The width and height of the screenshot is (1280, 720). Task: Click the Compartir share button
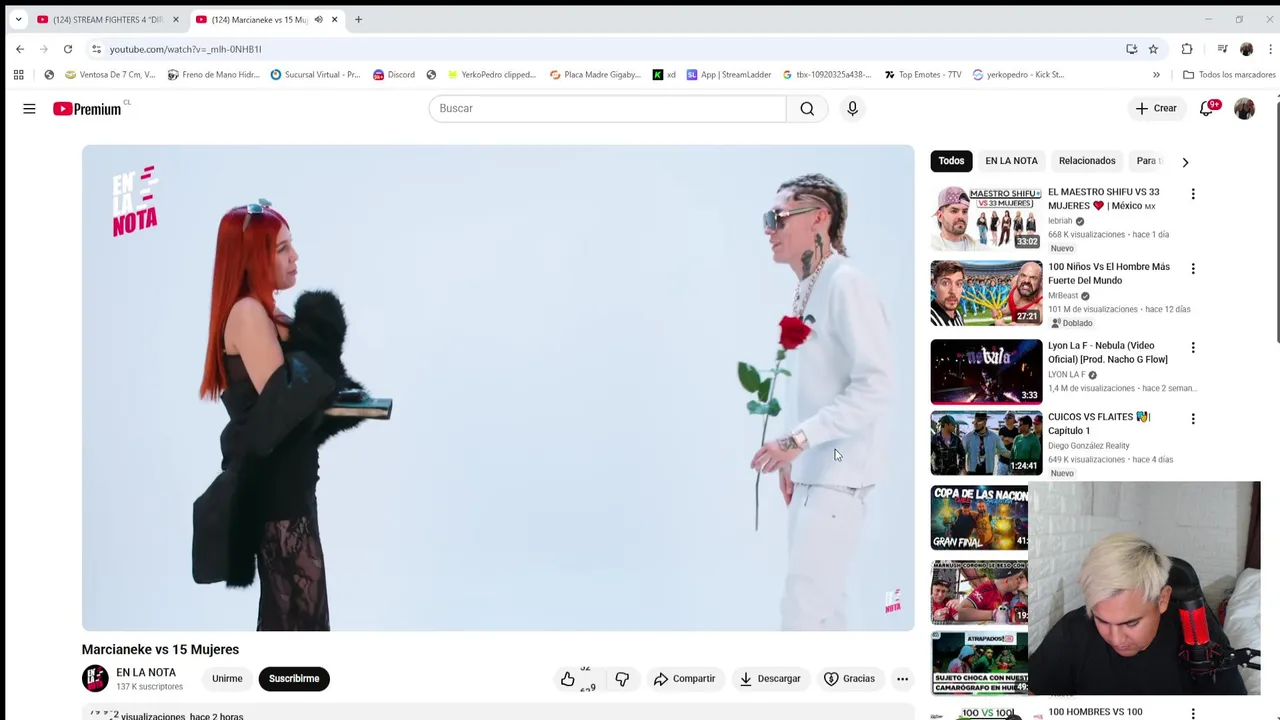[x=685, y=679]
